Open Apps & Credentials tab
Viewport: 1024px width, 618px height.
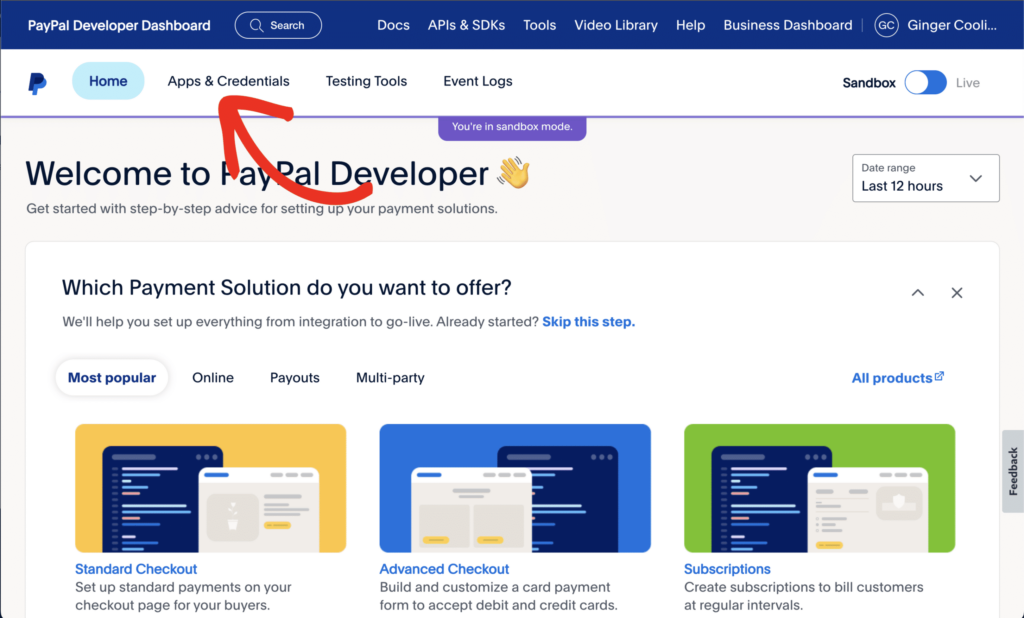(x=229, y=81)
